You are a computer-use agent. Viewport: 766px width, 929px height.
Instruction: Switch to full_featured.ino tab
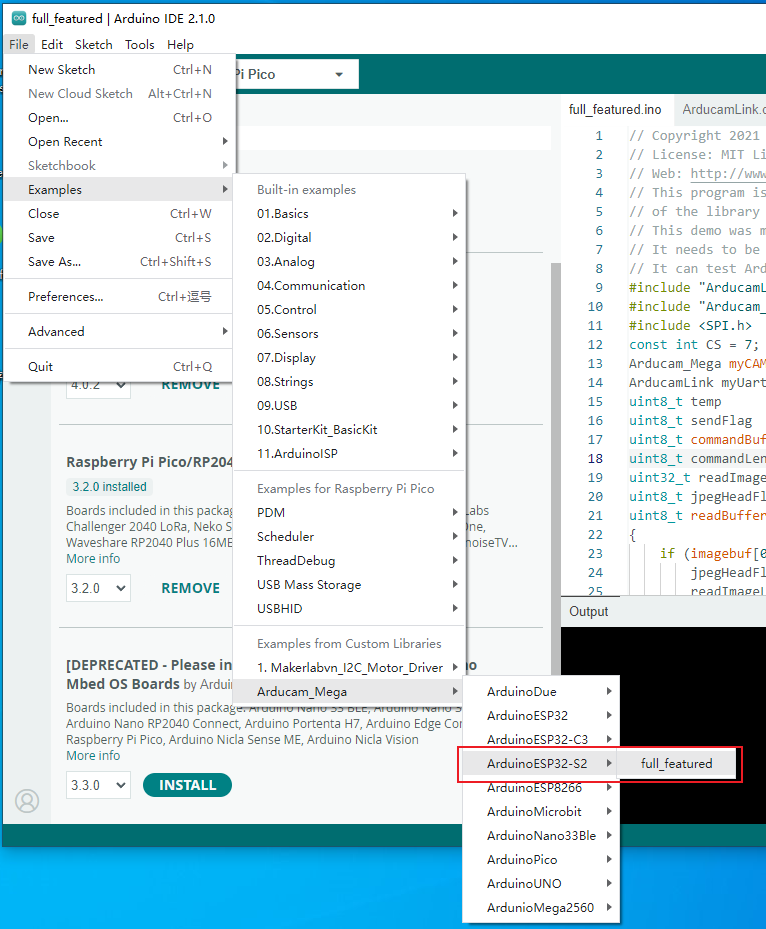point(615,110)
